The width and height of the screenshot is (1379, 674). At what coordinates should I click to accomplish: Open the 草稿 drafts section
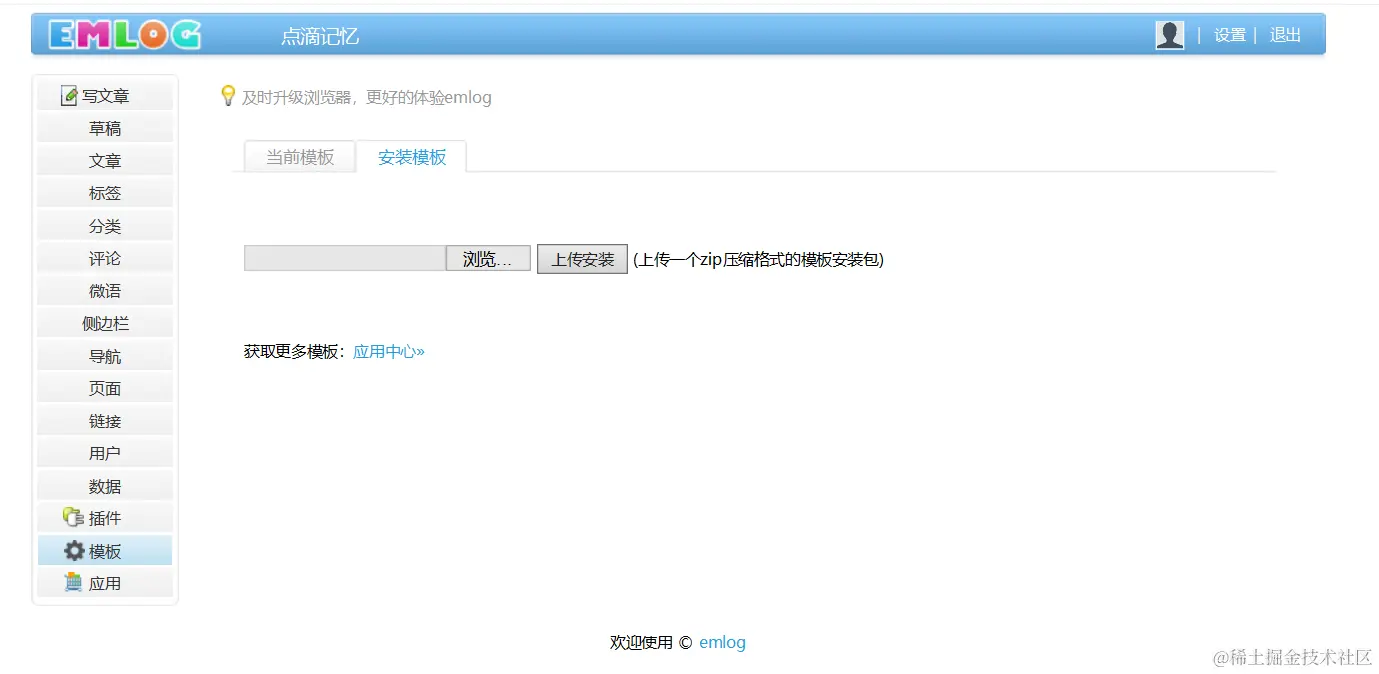104,127
